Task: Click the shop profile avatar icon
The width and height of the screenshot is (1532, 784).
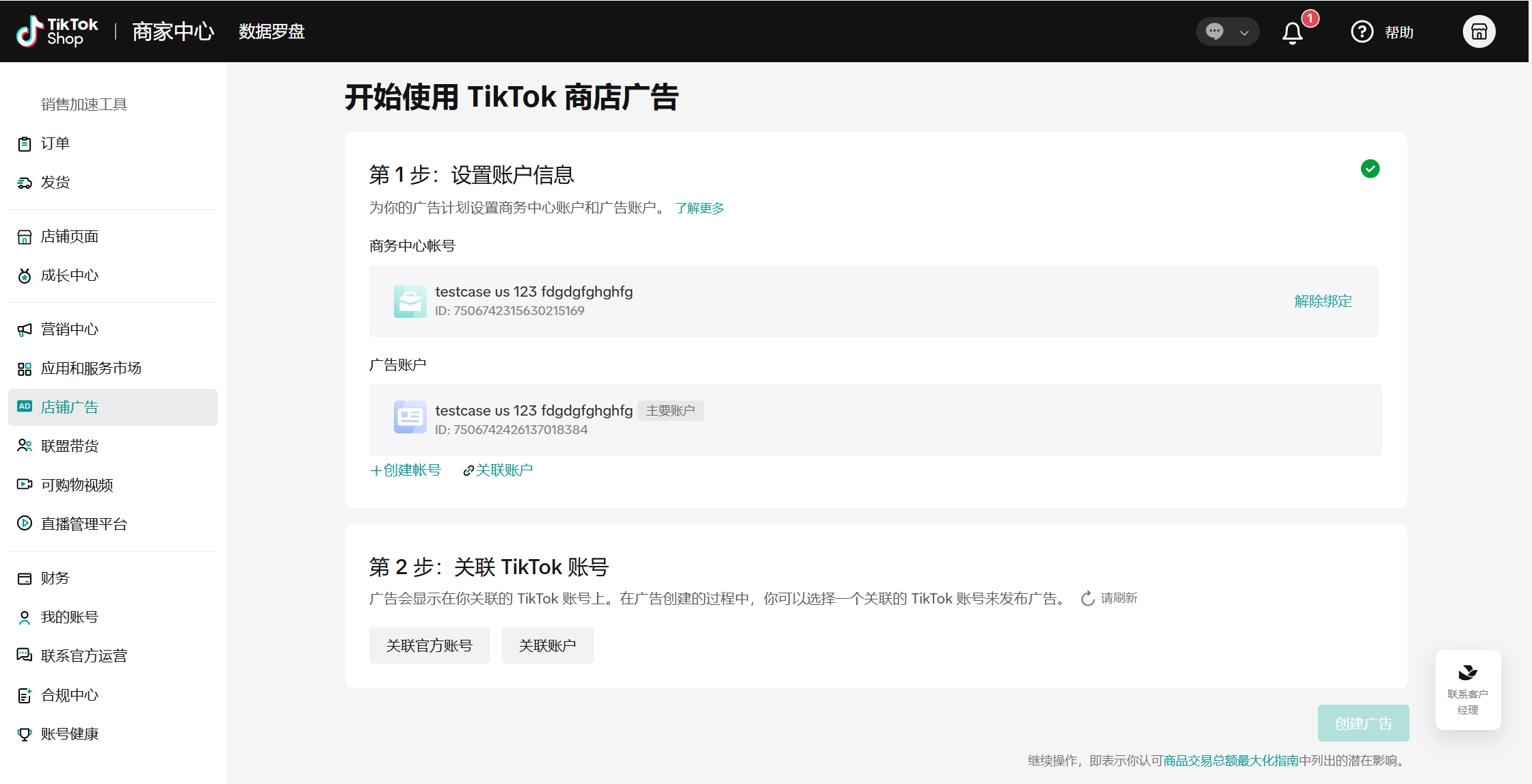Action: point(1479,31)
